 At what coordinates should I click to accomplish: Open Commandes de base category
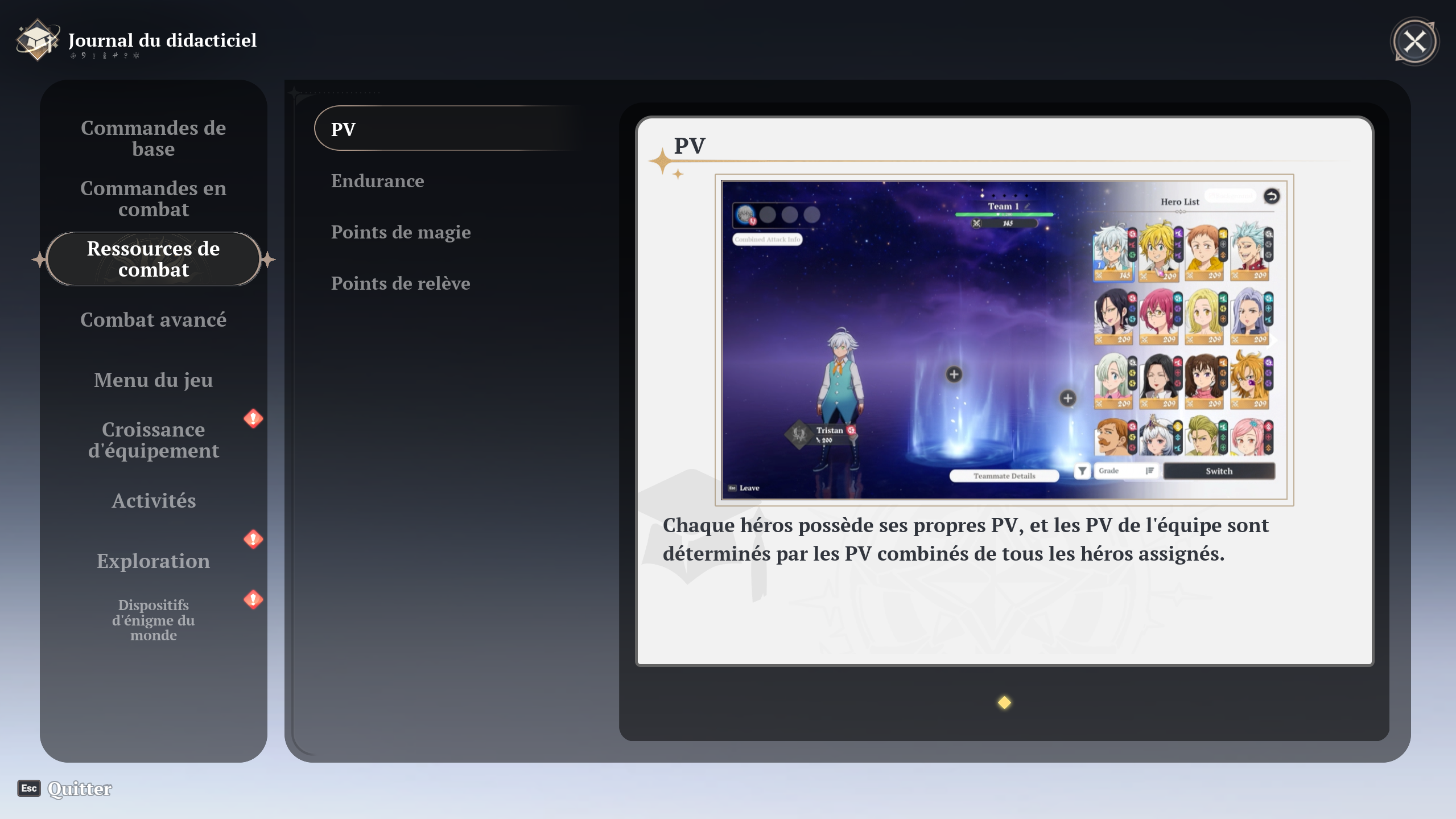pos(153,138)
